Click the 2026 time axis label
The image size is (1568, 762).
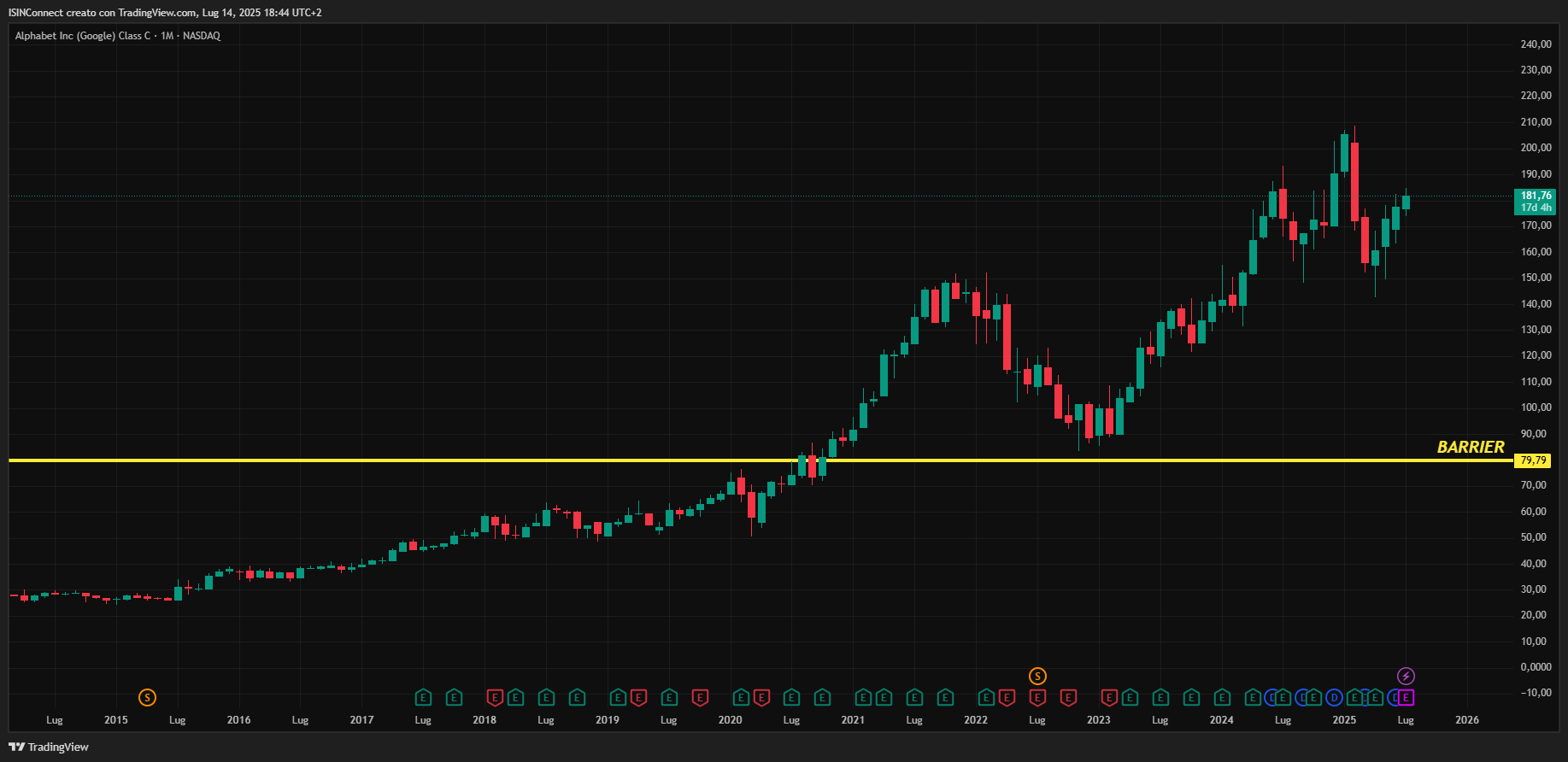[x=1467, y=720]
